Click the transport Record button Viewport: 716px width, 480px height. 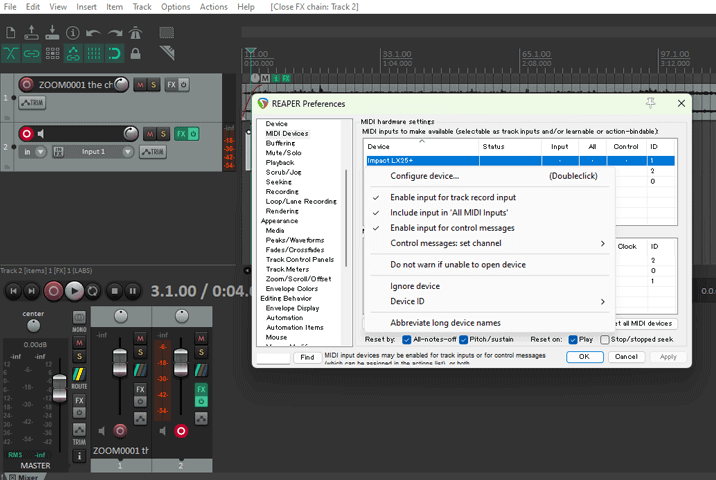pyautogui.click(x=53, y=291)
